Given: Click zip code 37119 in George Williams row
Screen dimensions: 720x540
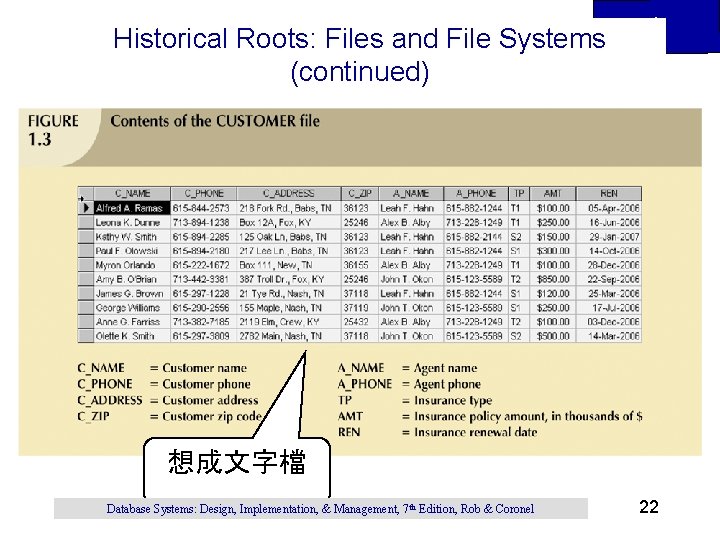Looking at the screenshot, I should pyautogui.click(x=356, y=308).
